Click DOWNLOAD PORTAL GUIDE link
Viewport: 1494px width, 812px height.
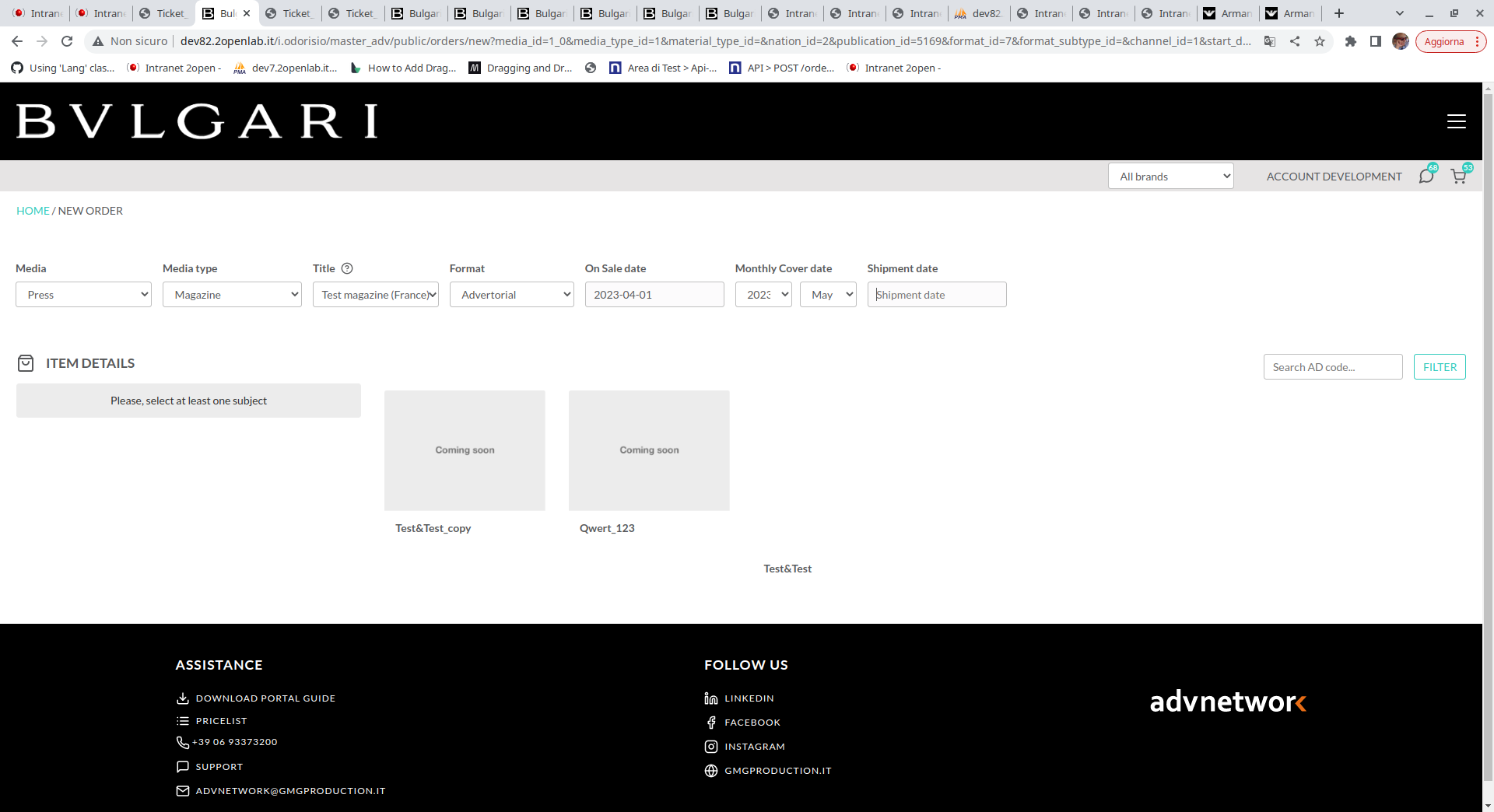265,698
